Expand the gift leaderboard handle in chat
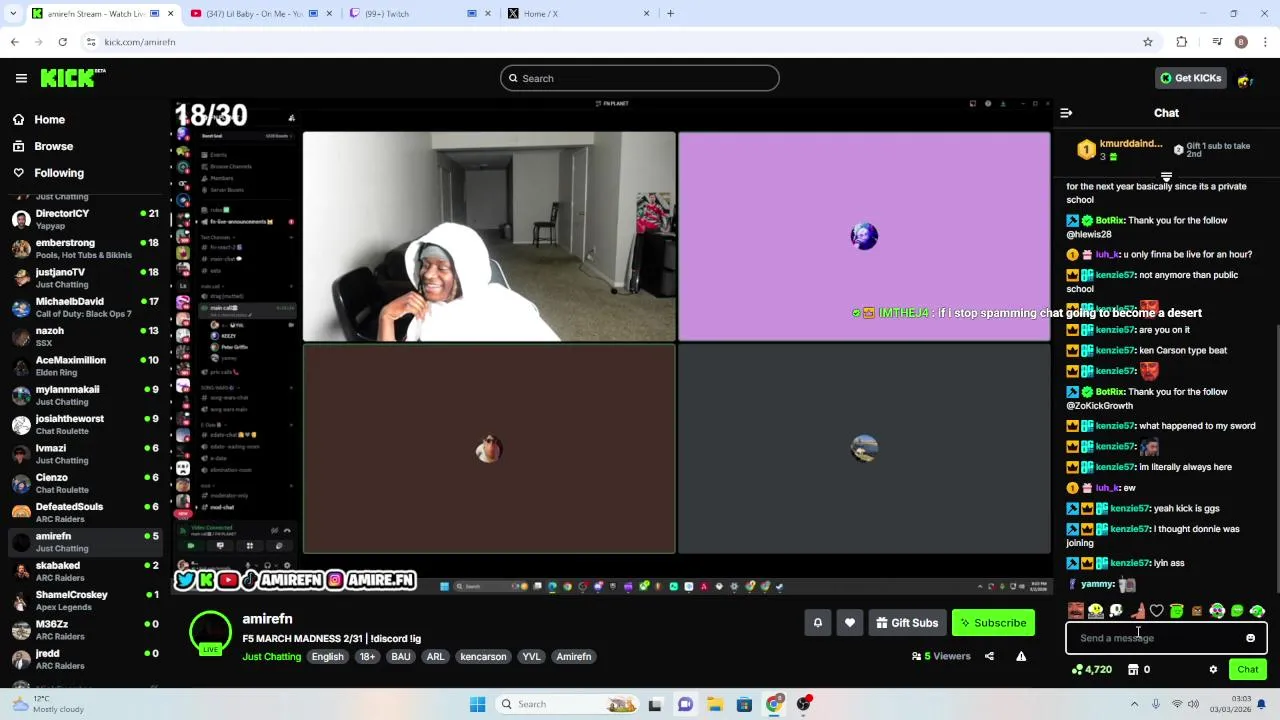1280x720 pixels. click(1166, 177)
